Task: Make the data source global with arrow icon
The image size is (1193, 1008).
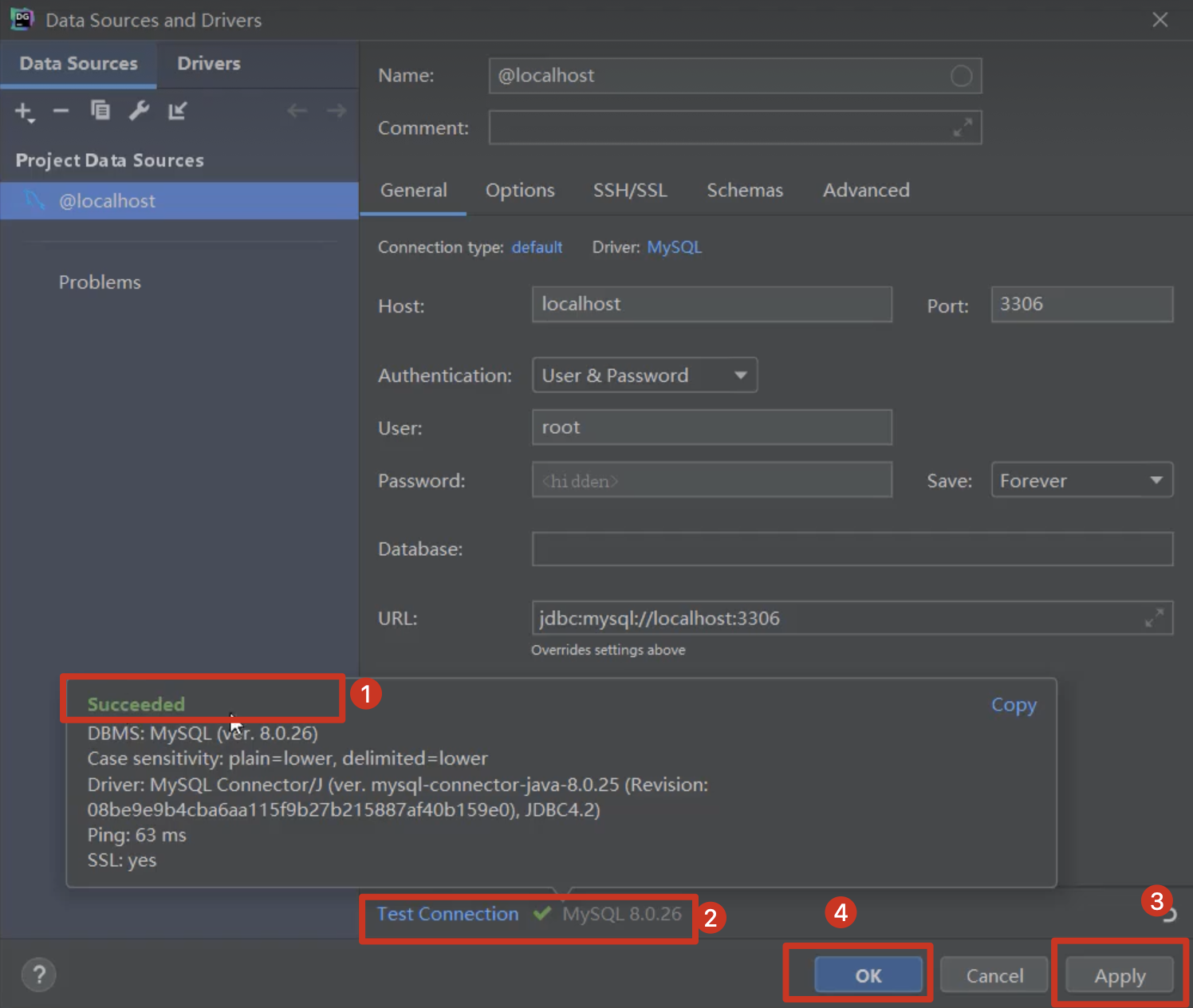Action: (177, 110)
